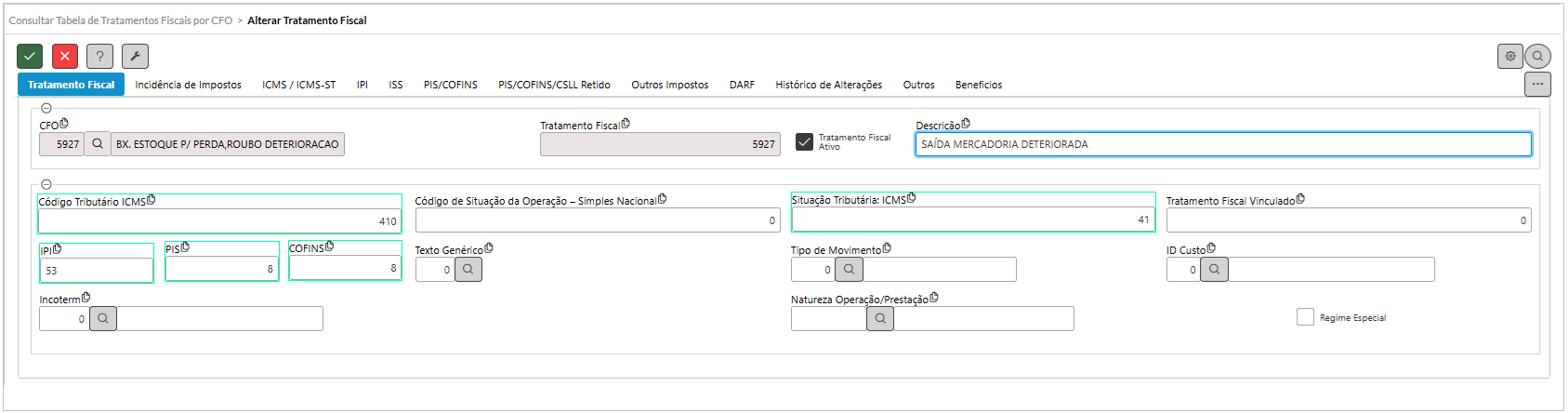Open the DARF tab

[x=742, y=85]
